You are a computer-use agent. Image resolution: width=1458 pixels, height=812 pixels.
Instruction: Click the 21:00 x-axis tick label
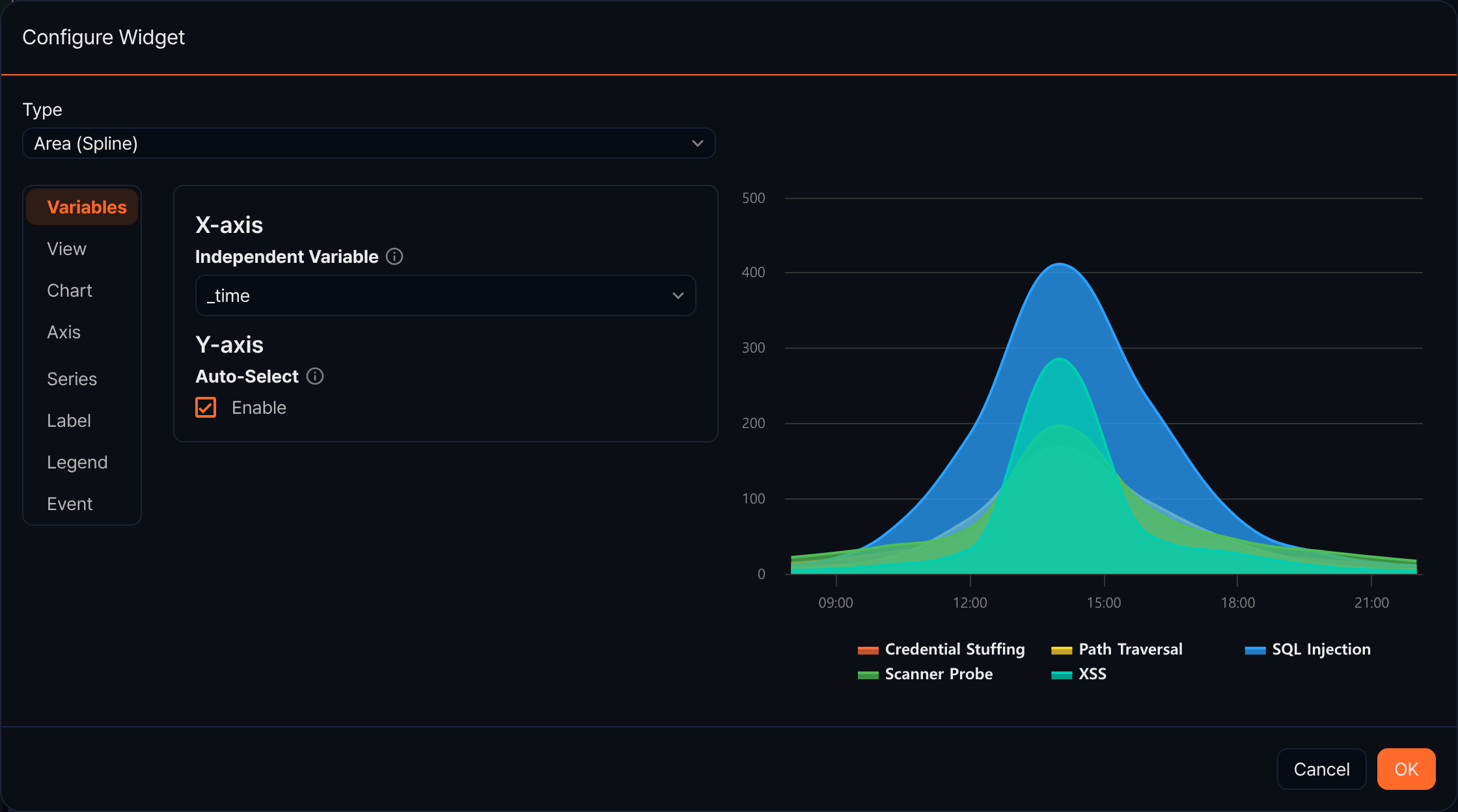click(x=1371, y=602)
